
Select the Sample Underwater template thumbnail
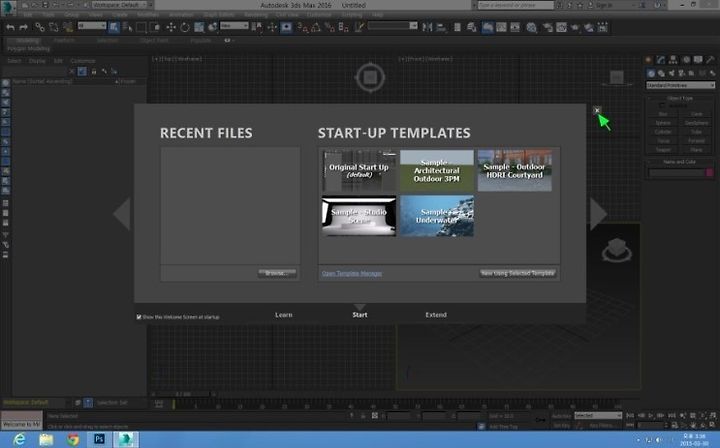tap(437, 216)
